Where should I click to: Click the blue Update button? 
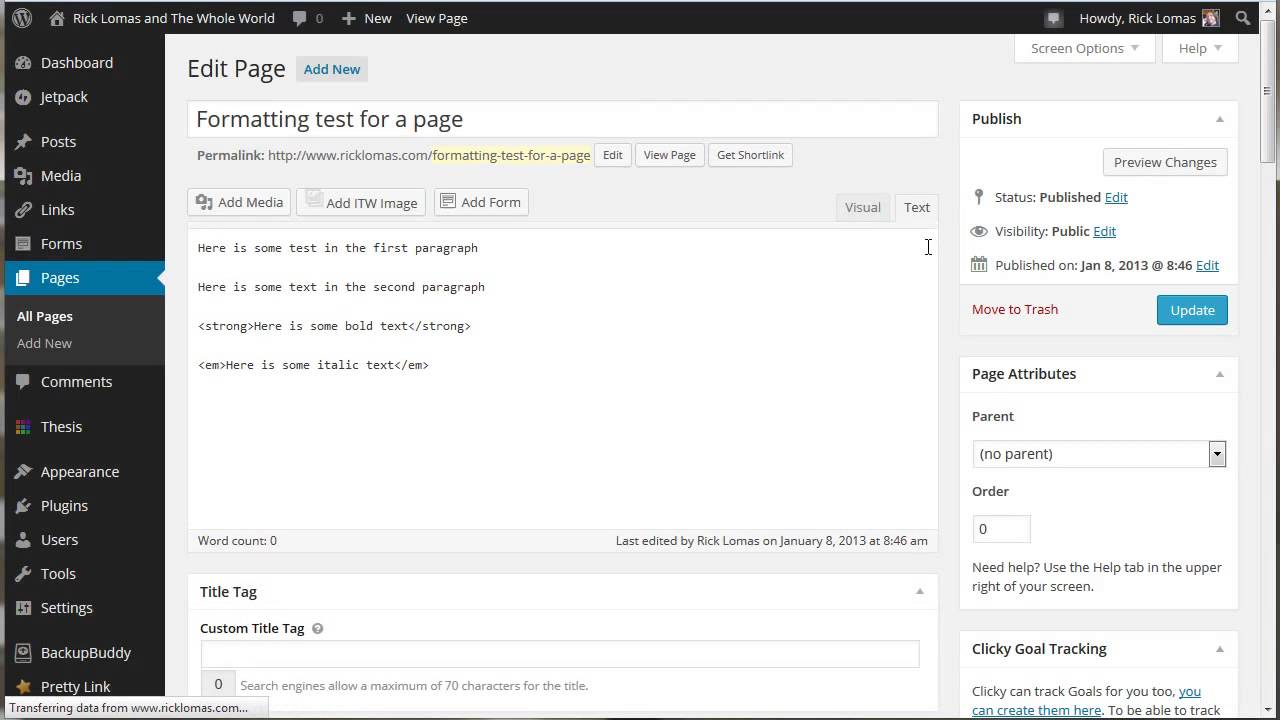pos(1192,310)
